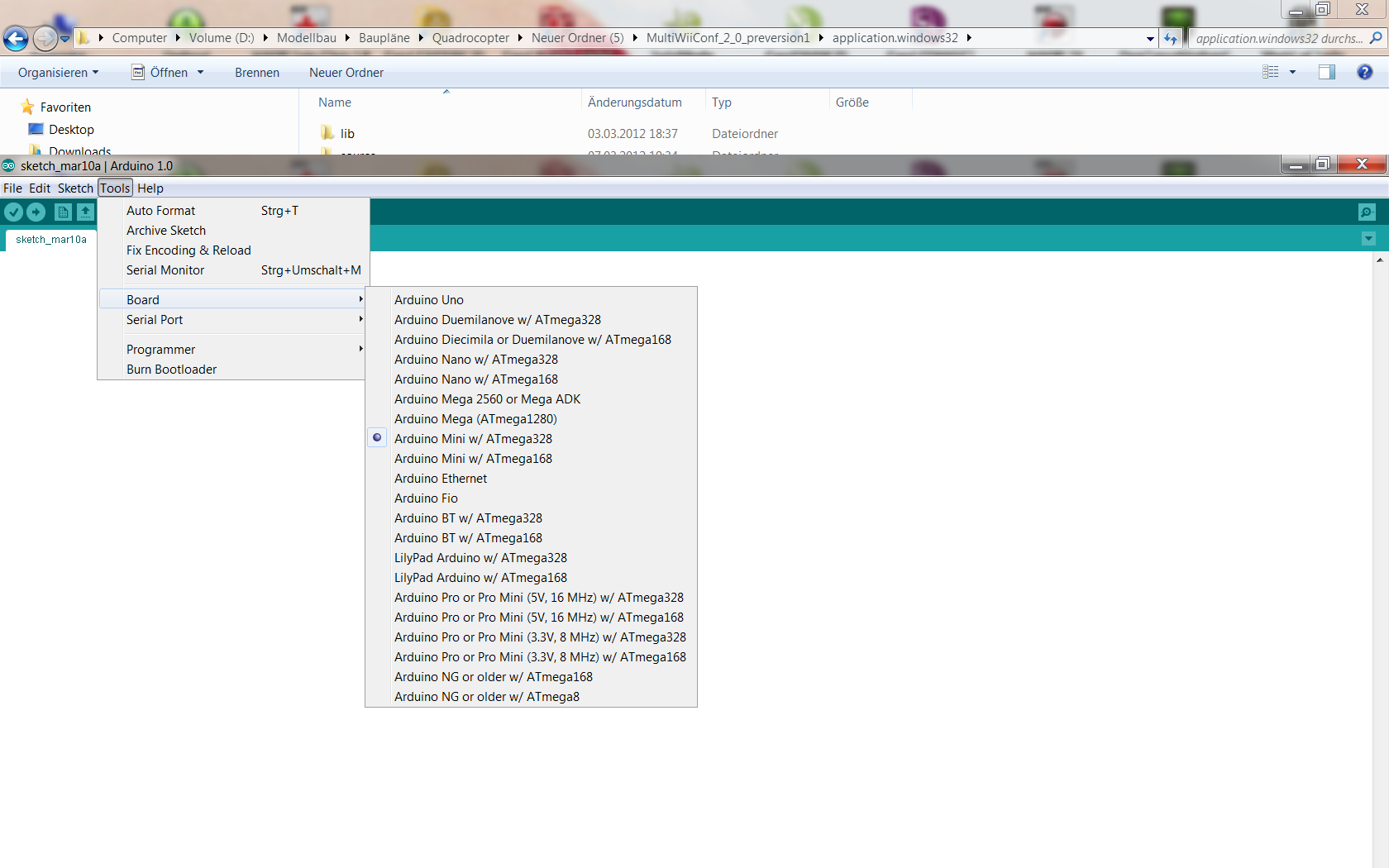Toggle the Explorer preview pane icon

point(1327,73)
